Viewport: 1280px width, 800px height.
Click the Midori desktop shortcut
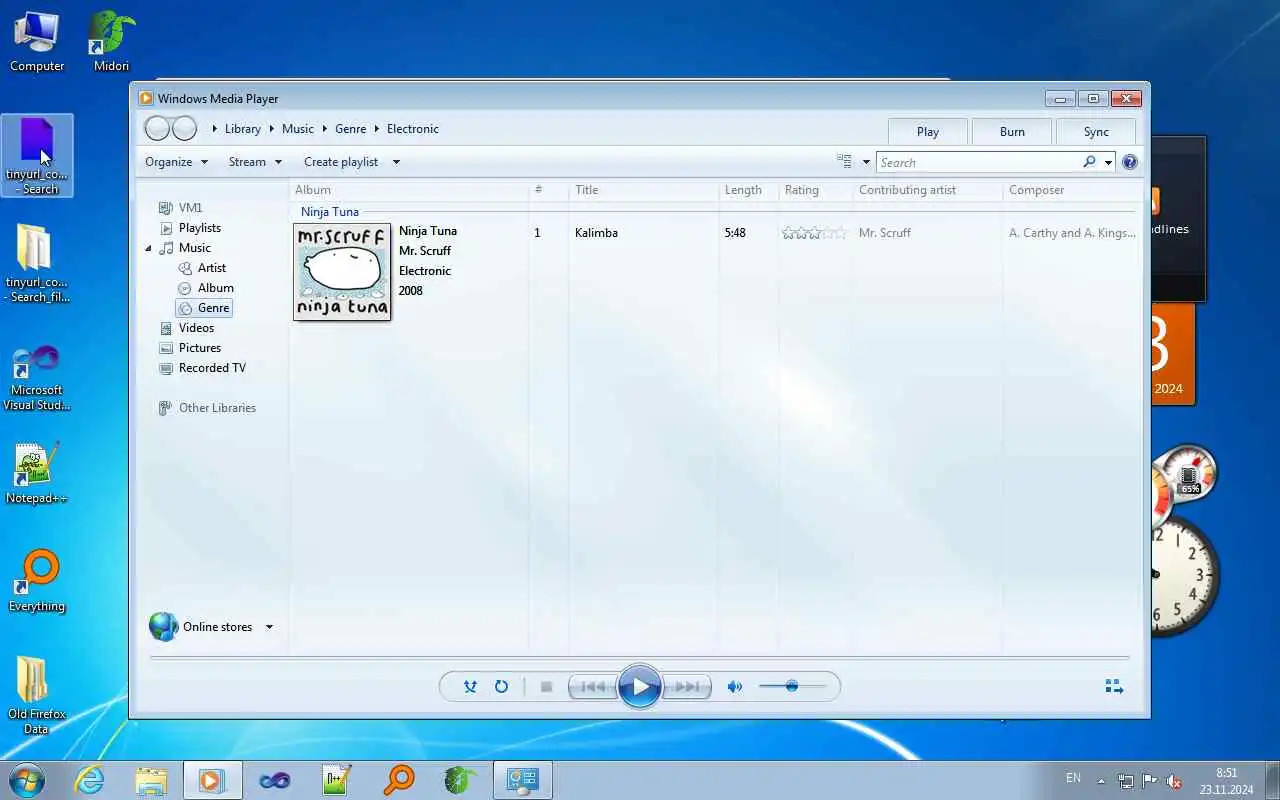111,41
